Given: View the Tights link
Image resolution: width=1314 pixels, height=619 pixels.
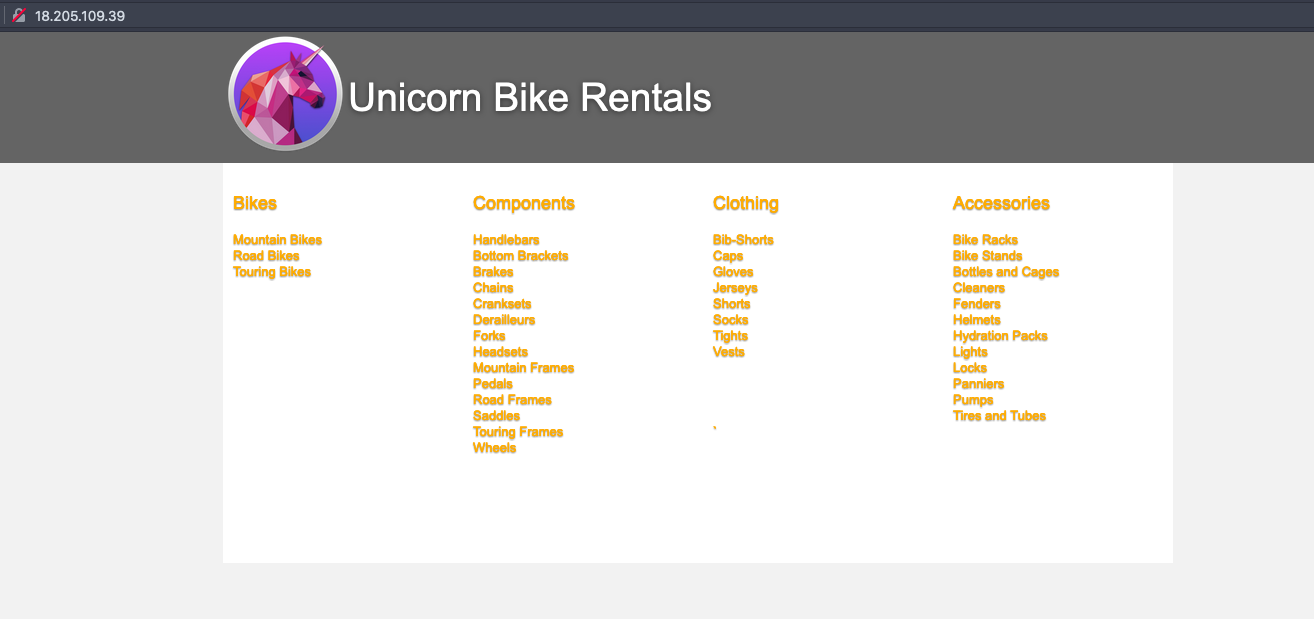Looking at the screenshot, I should pos(730,336).
